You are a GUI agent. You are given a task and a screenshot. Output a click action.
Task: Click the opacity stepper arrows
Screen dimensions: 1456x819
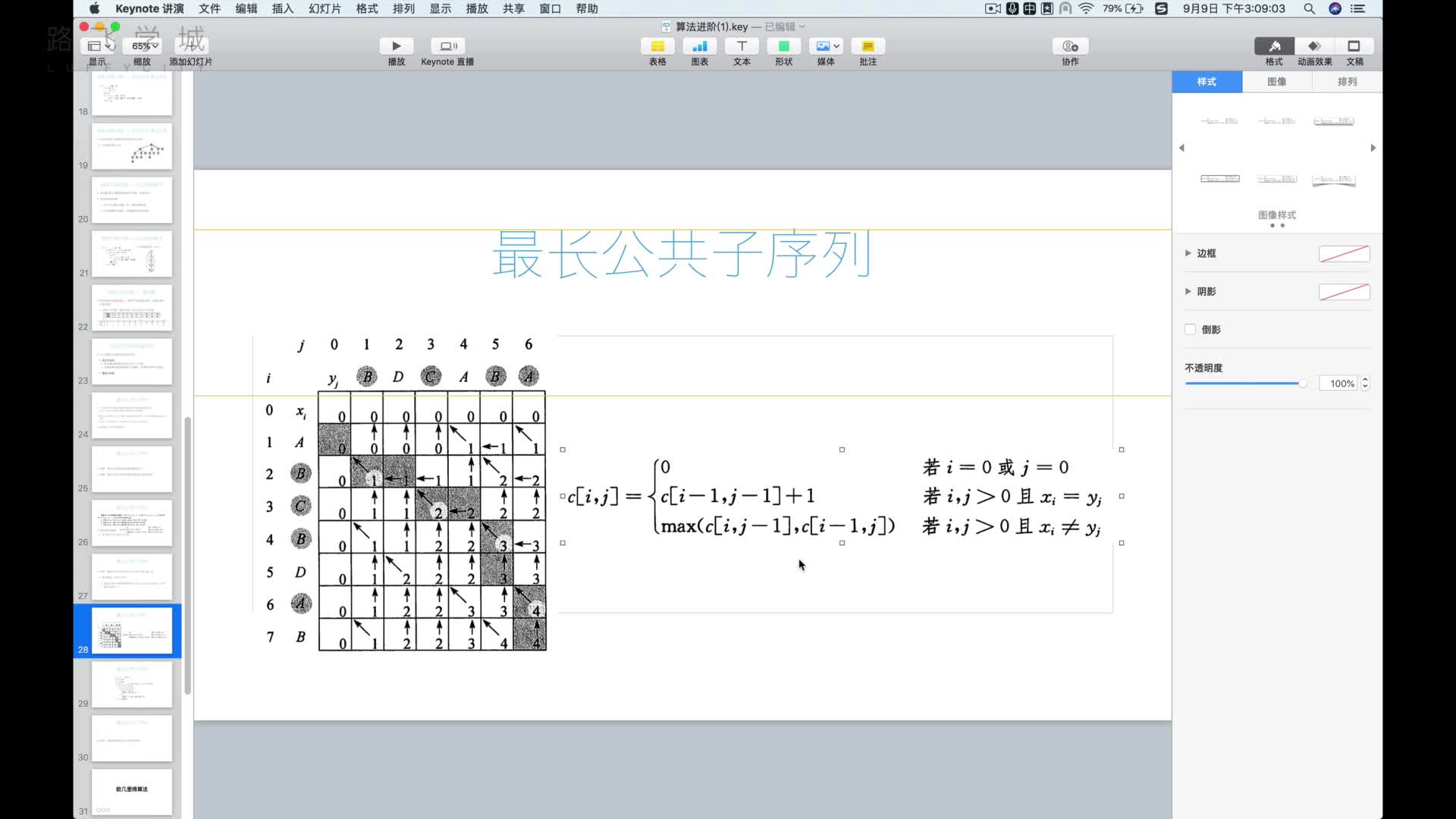click(1365, 384)
